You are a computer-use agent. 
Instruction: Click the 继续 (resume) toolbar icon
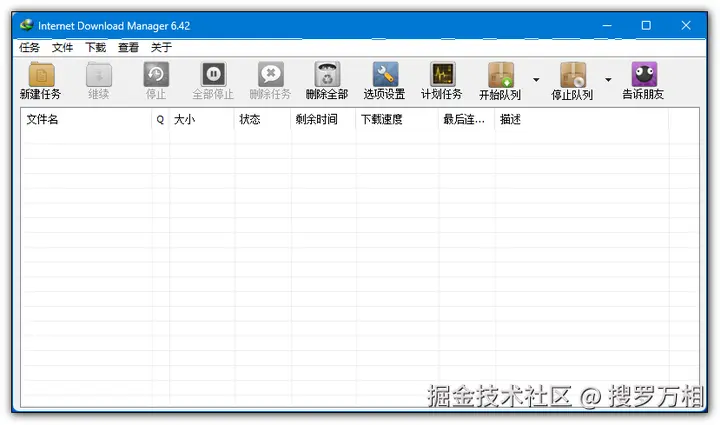[99, 74]
